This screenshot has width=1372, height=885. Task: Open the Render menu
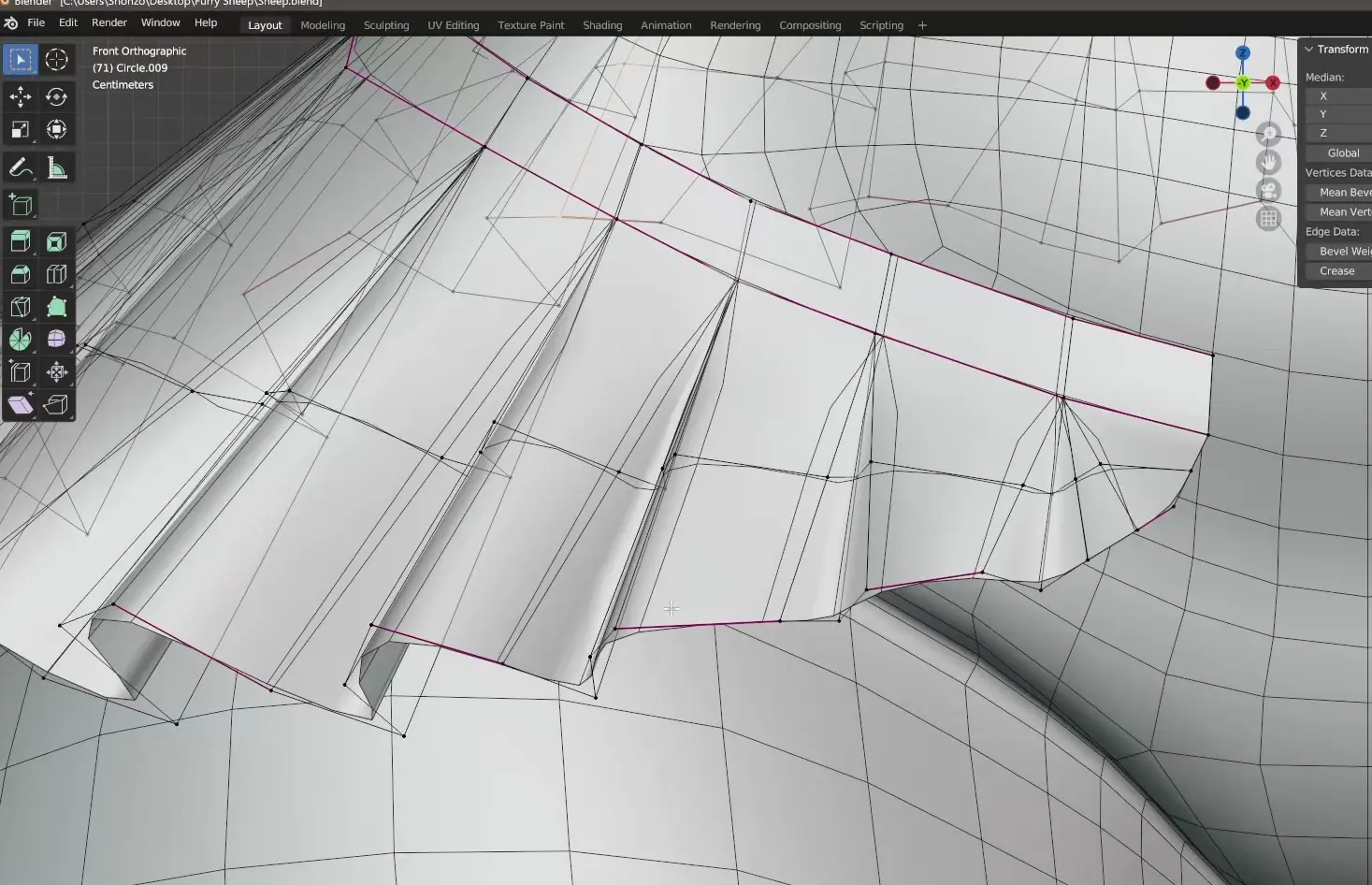click(x=108, y=22)
